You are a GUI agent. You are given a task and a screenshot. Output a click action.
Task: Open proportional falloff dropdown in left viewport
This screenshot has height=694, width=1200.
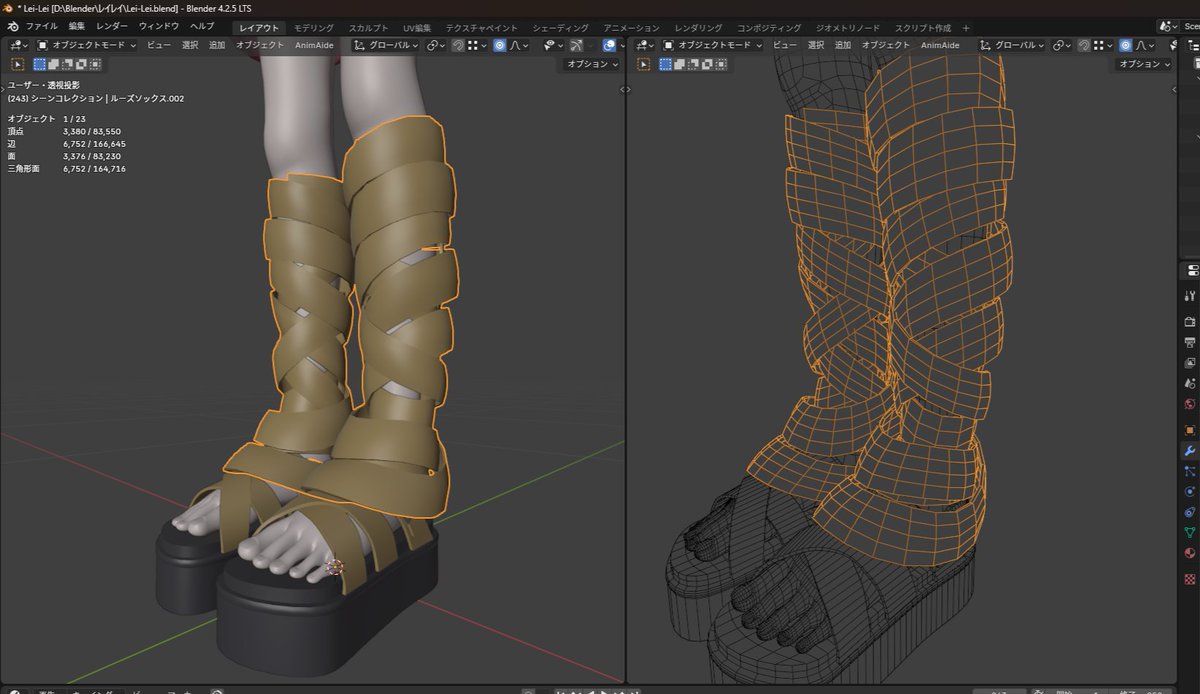520,45
